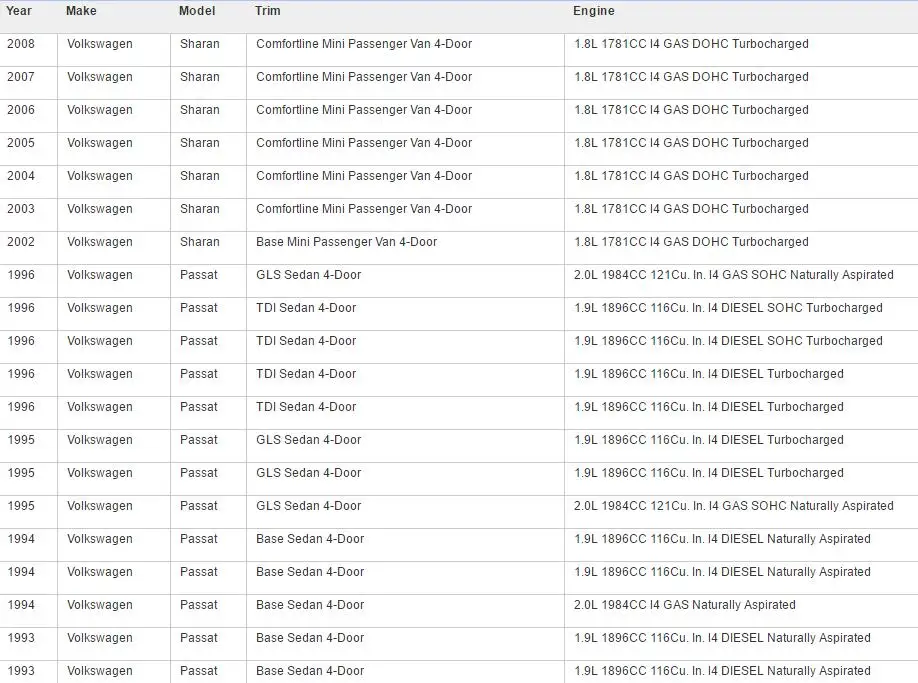Click Sharan in the 2008 row
The image size is (918, 683).
(x=200, y=44)
